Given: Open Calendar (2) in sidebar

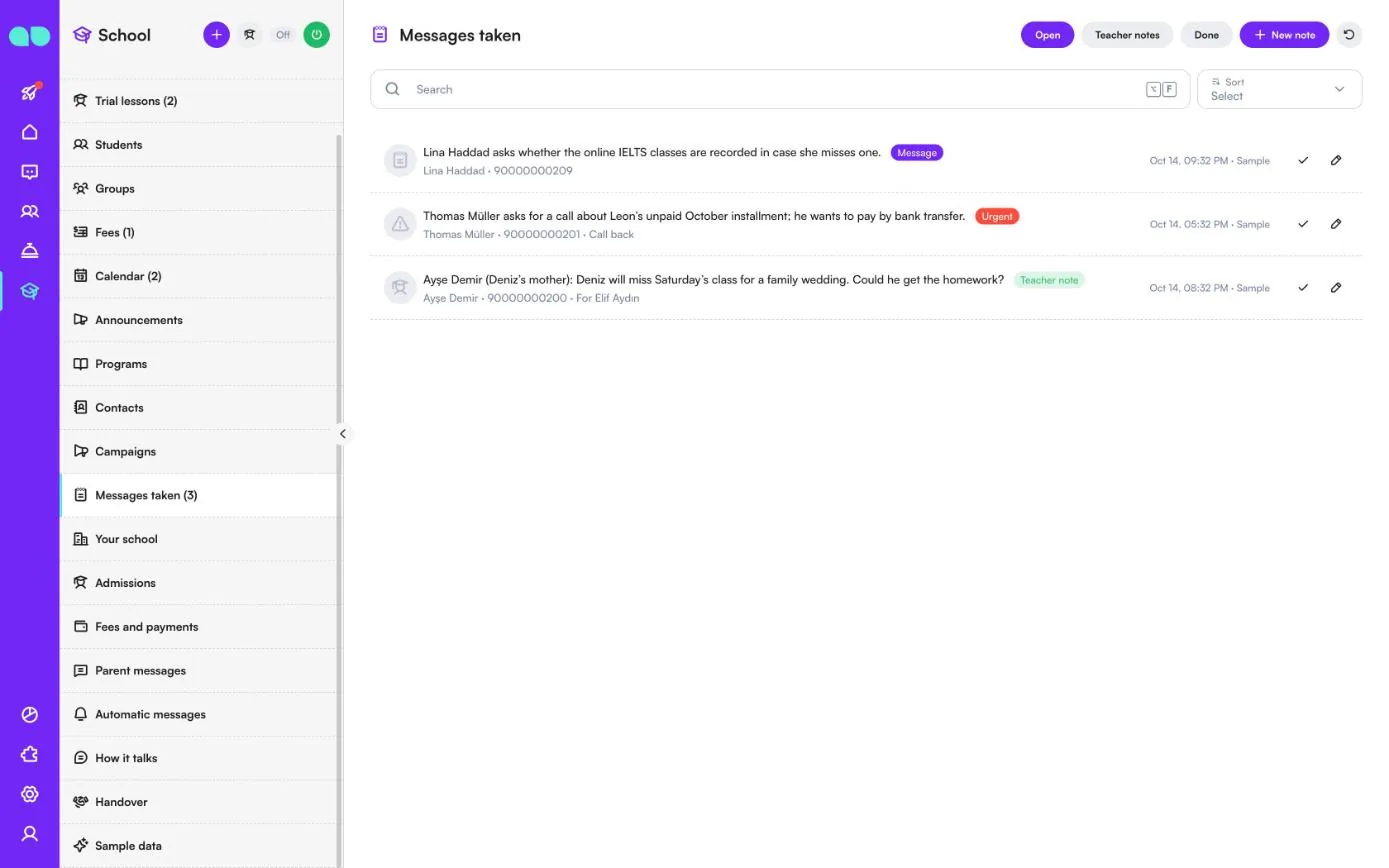Looking at the screenshot, I should tap(201, 276).
